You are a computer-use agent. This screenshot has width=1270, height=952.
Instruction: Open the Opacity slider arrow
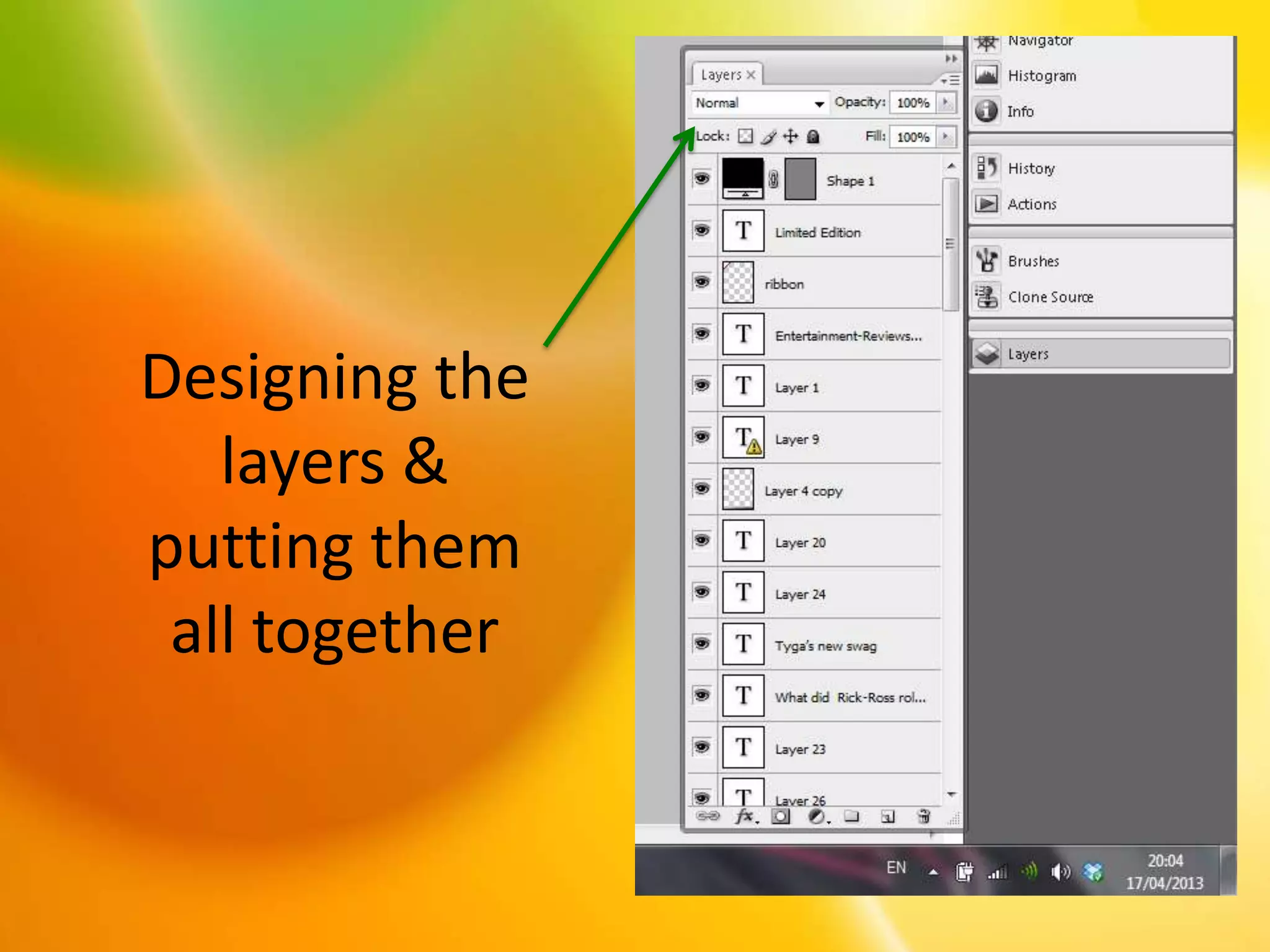tap(946, 102)
